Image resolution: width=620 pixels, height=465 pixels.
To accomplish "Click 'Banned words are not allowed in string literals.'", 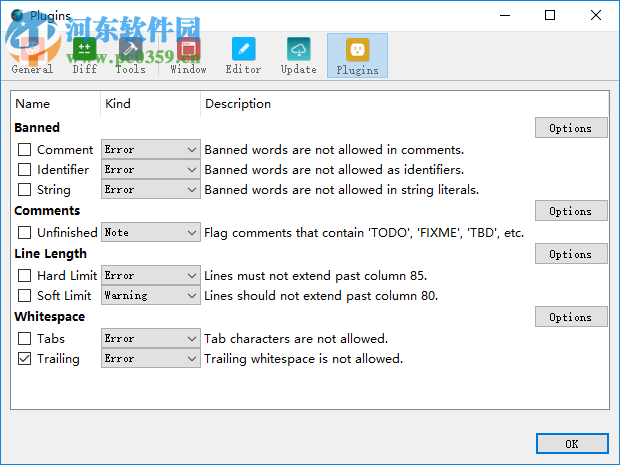I will click(342, 190).
